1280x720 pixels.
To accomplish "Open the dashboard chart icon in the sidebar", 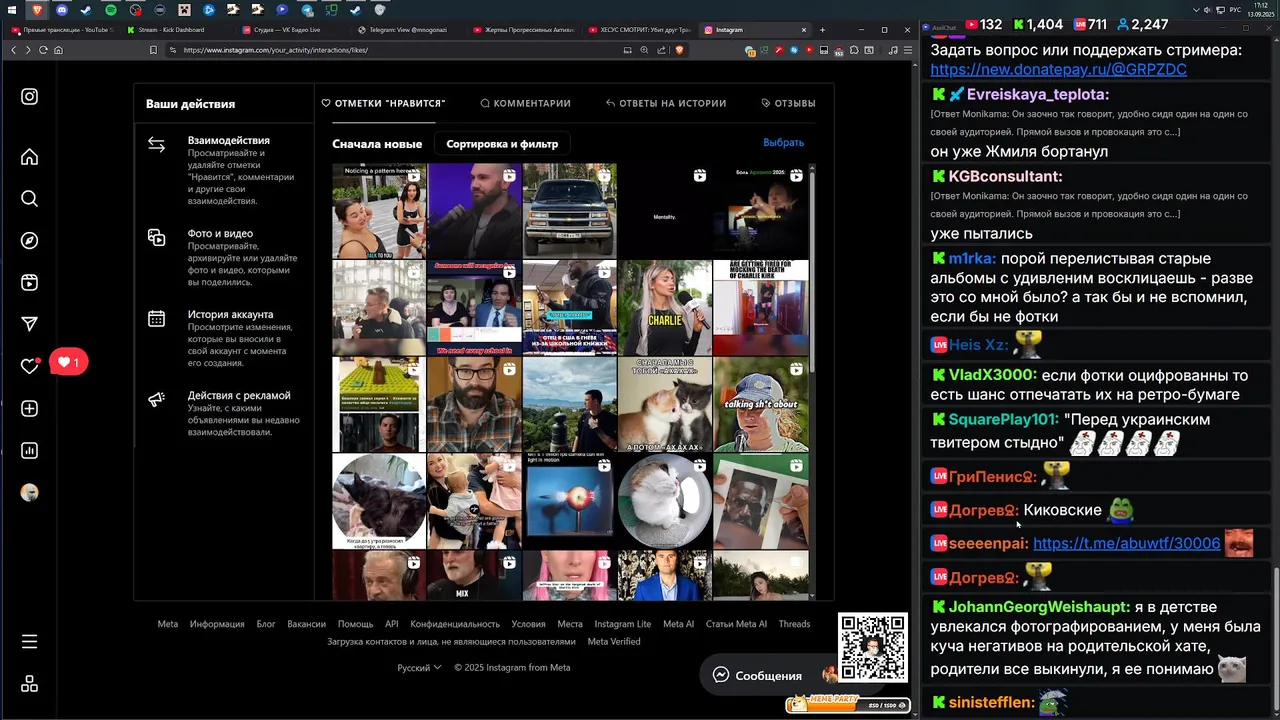I will [x=30, y=450].
